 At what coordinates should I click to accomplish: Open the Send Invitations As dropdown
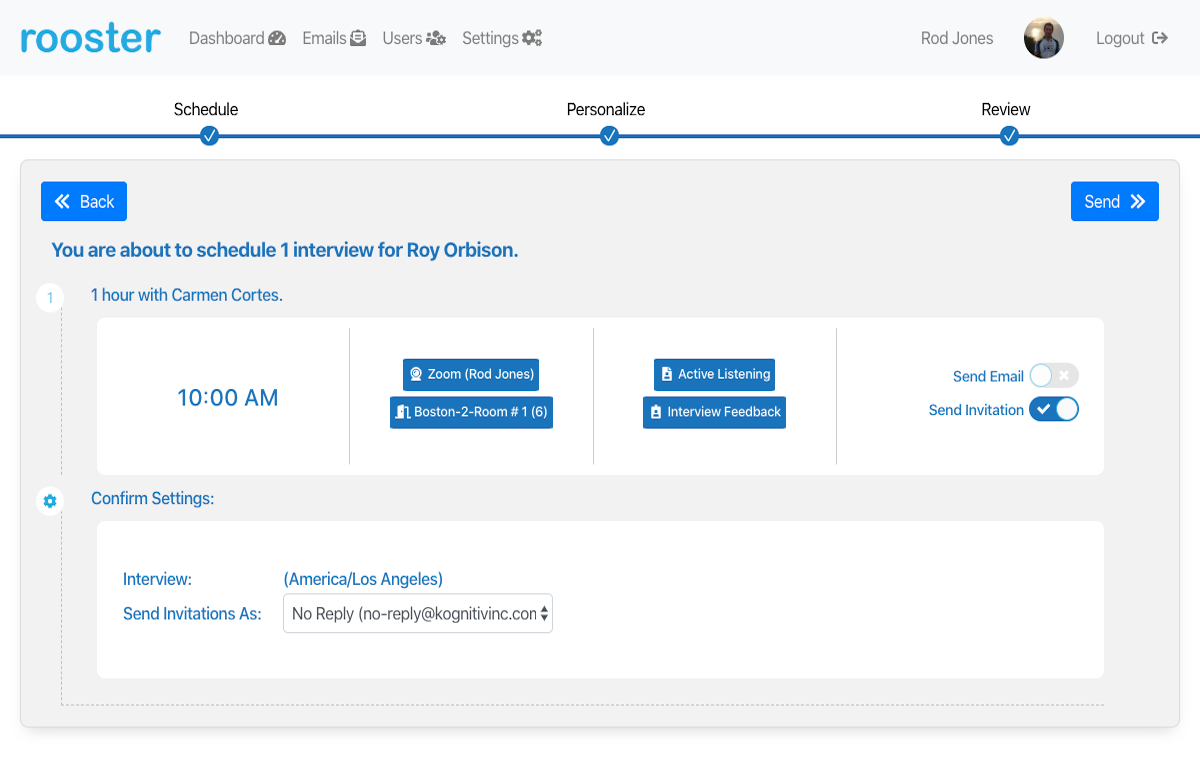pyautogui.click(x=417, y=614)
